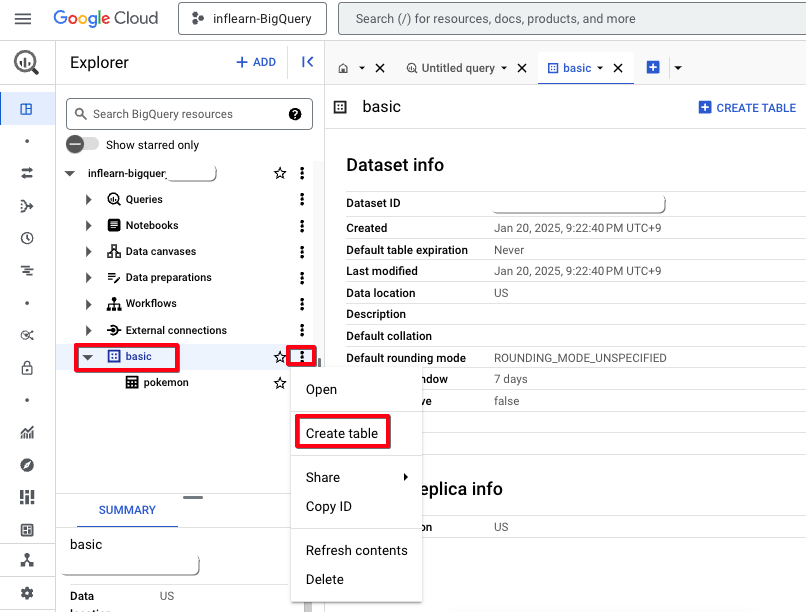Open actions menu for Data preparations

(302, 278)
